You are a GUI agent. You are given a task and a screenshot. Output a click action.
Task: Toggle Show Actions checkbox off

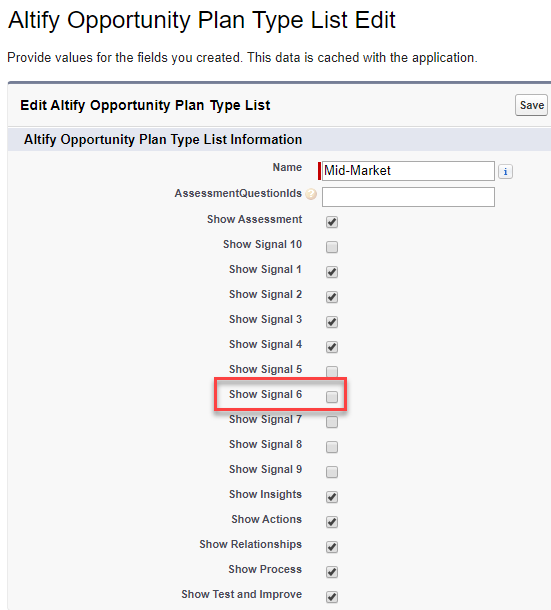[x=332, y=522]
